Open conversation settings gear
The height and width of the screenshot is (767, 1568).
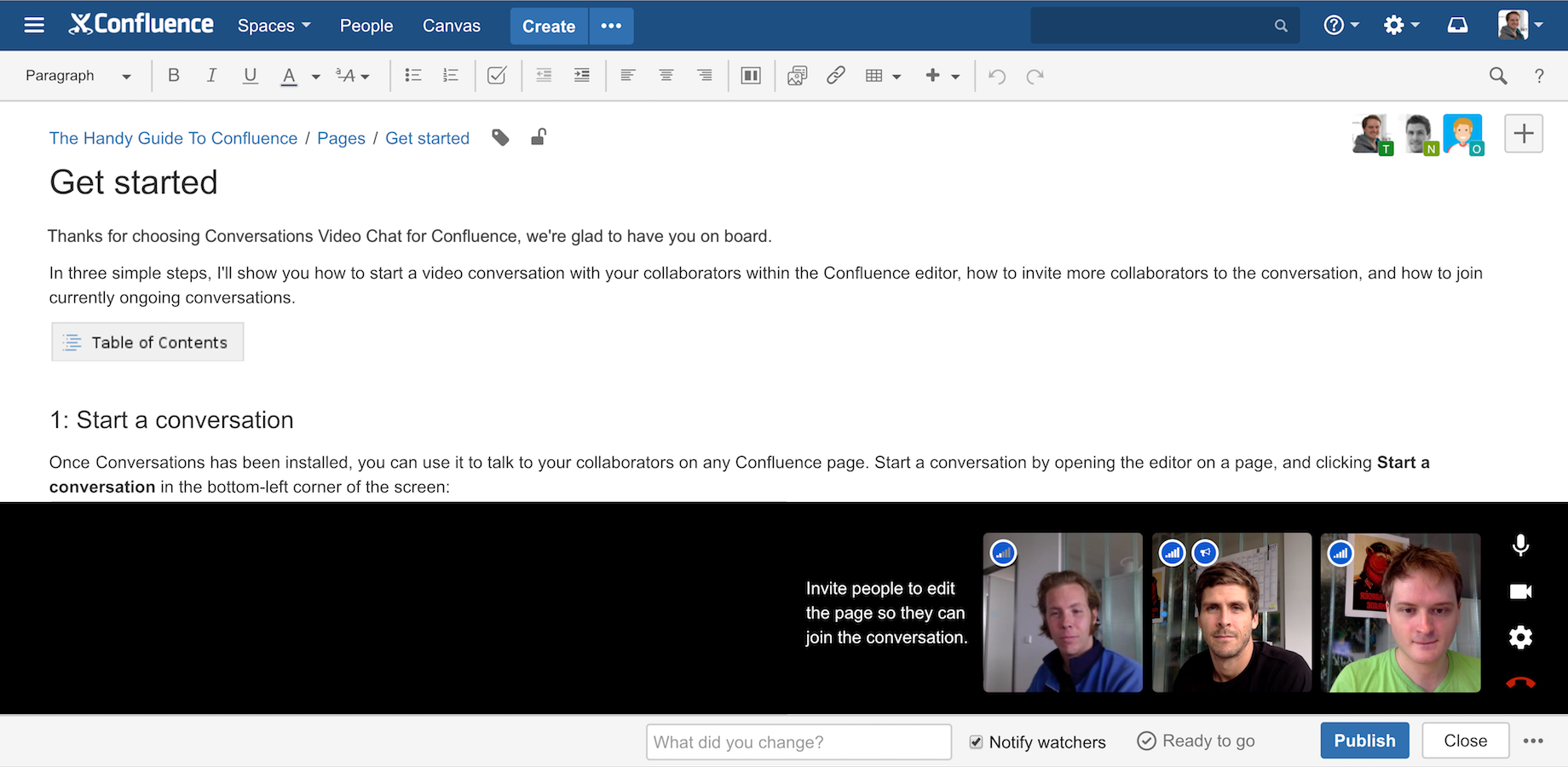[1520, 637]
